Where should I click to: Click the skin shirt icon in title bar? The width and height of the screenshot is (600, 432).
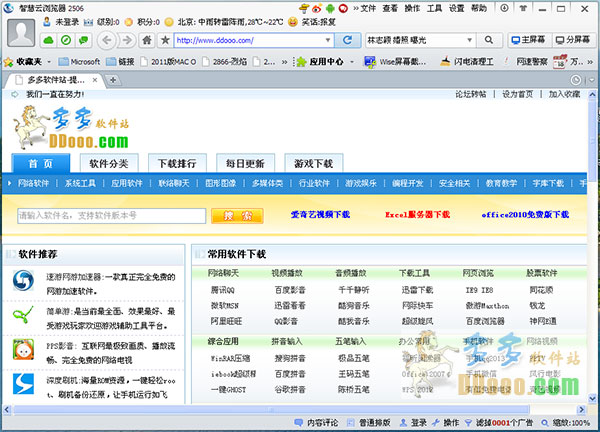(x=523, y=8)
